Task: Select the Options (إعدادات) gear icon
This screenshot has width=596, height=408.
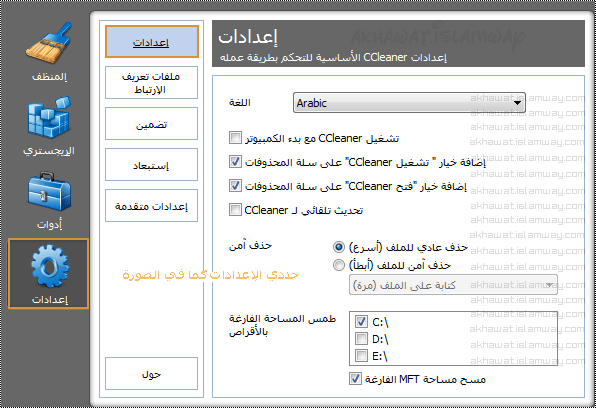Action: click(49, 273)
